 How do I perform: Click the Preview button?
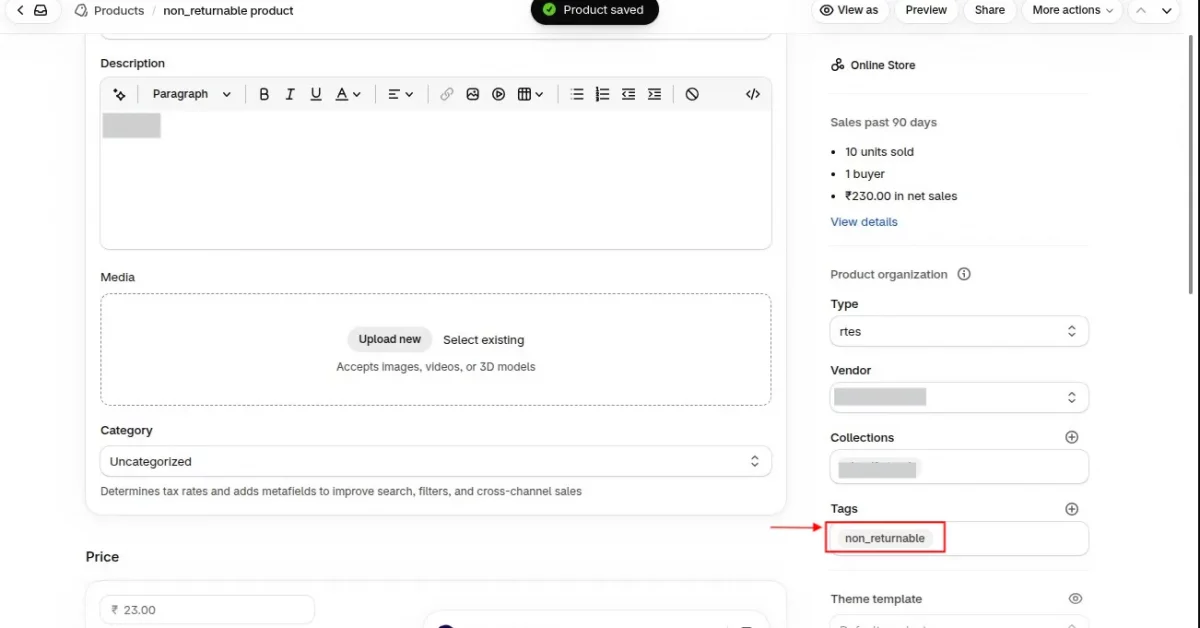click(x=926, y=10)
